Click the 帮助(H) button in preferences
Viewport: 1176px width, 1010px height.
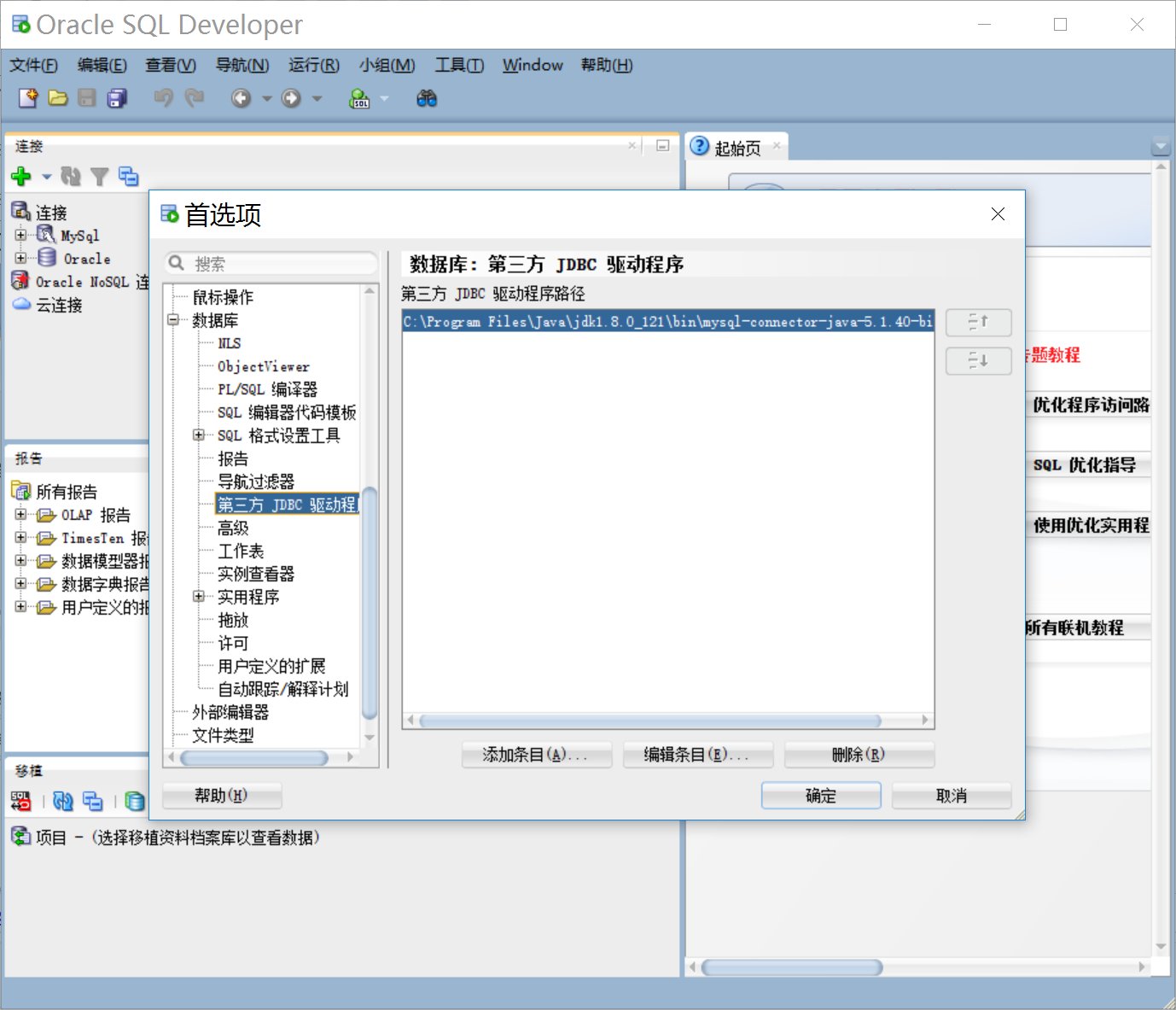pos(222,796)
